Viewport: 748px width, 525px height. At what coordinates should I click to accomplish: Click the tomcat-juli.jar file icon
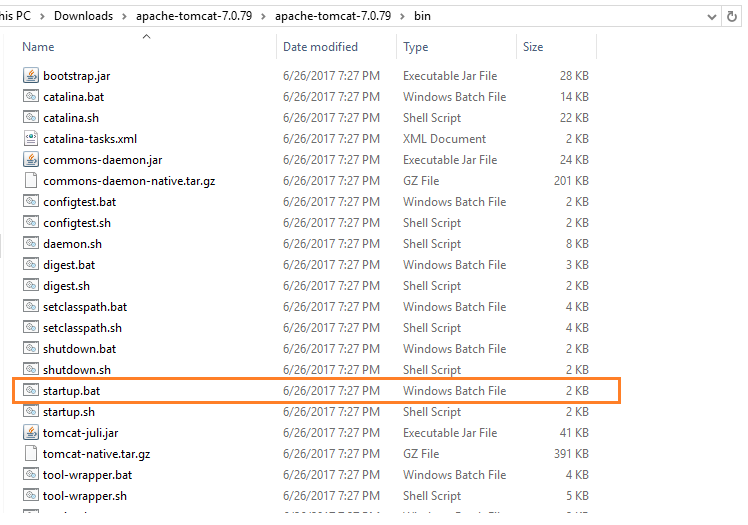click(31, 432)
